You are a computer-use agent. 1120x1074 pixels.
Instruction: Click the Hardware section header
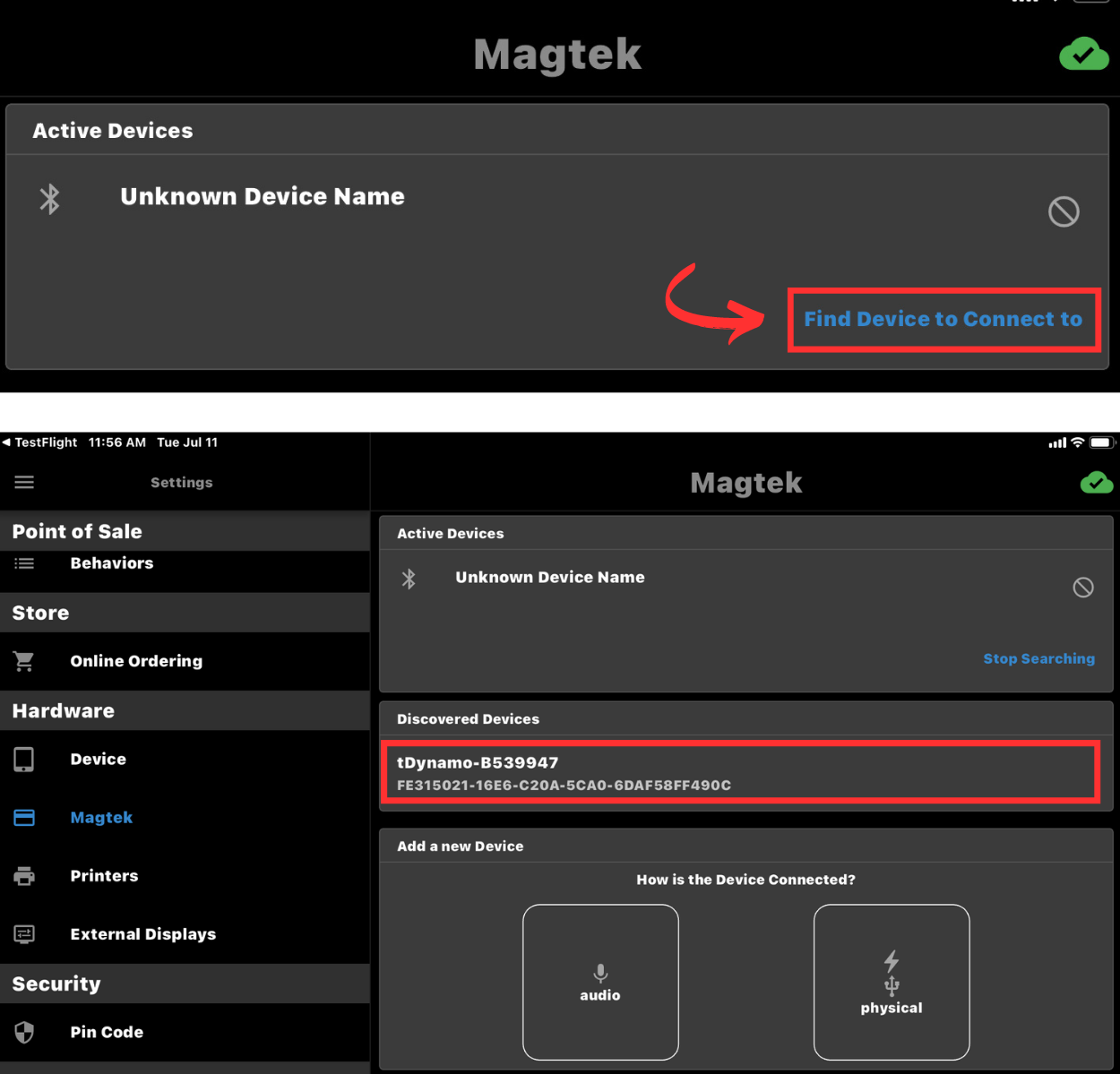pos(185,710)
